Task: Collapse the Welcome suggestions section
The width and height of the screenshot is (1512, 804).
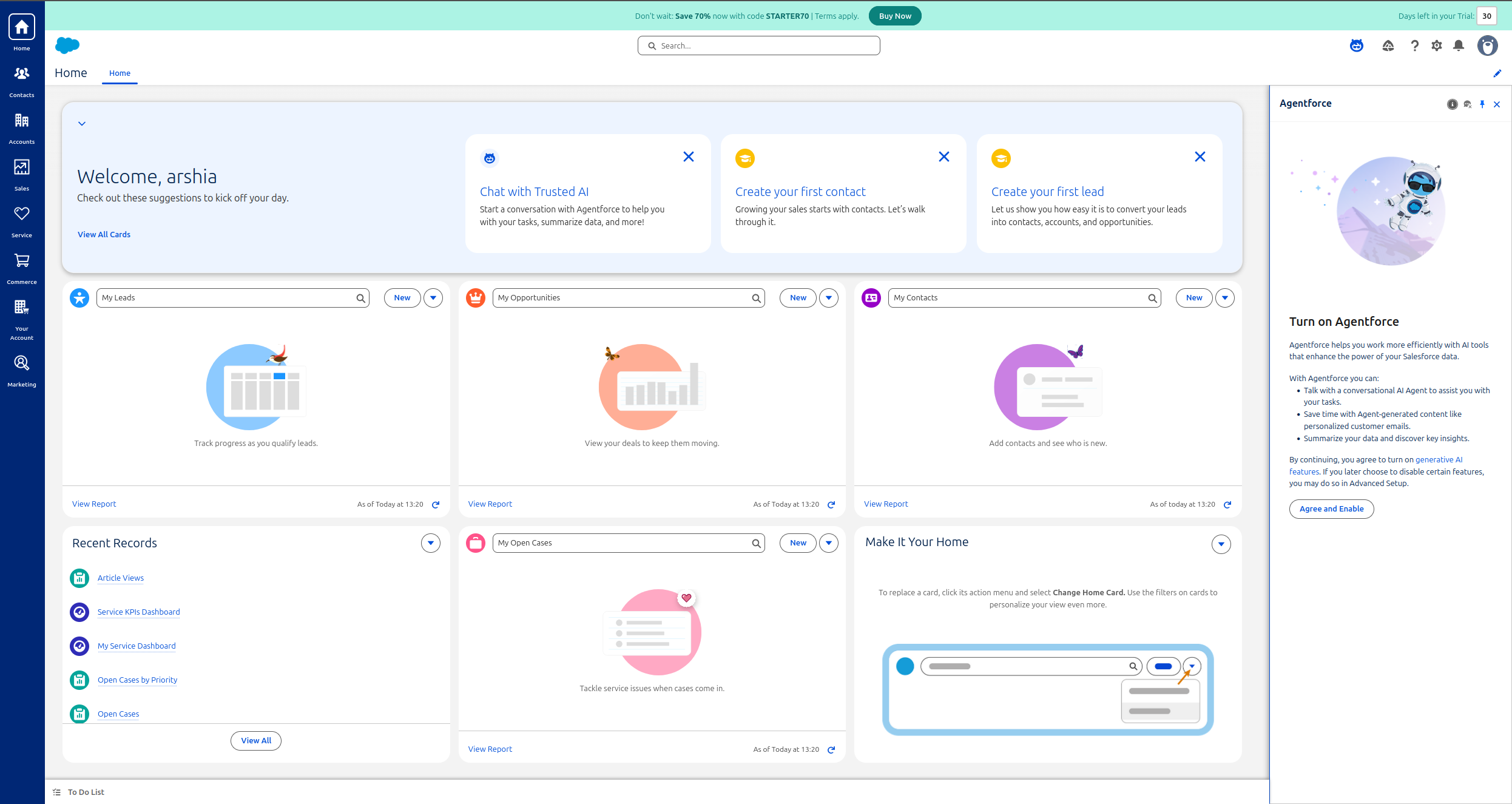Action: (x=82, y=124)
